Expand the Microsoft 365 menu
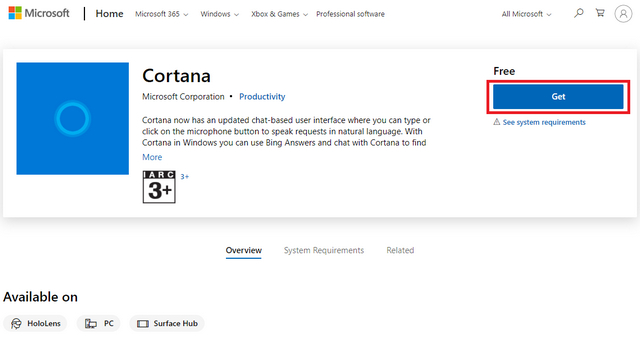Image resolution: width=640 pixels, height=360 pixels. 162,14
